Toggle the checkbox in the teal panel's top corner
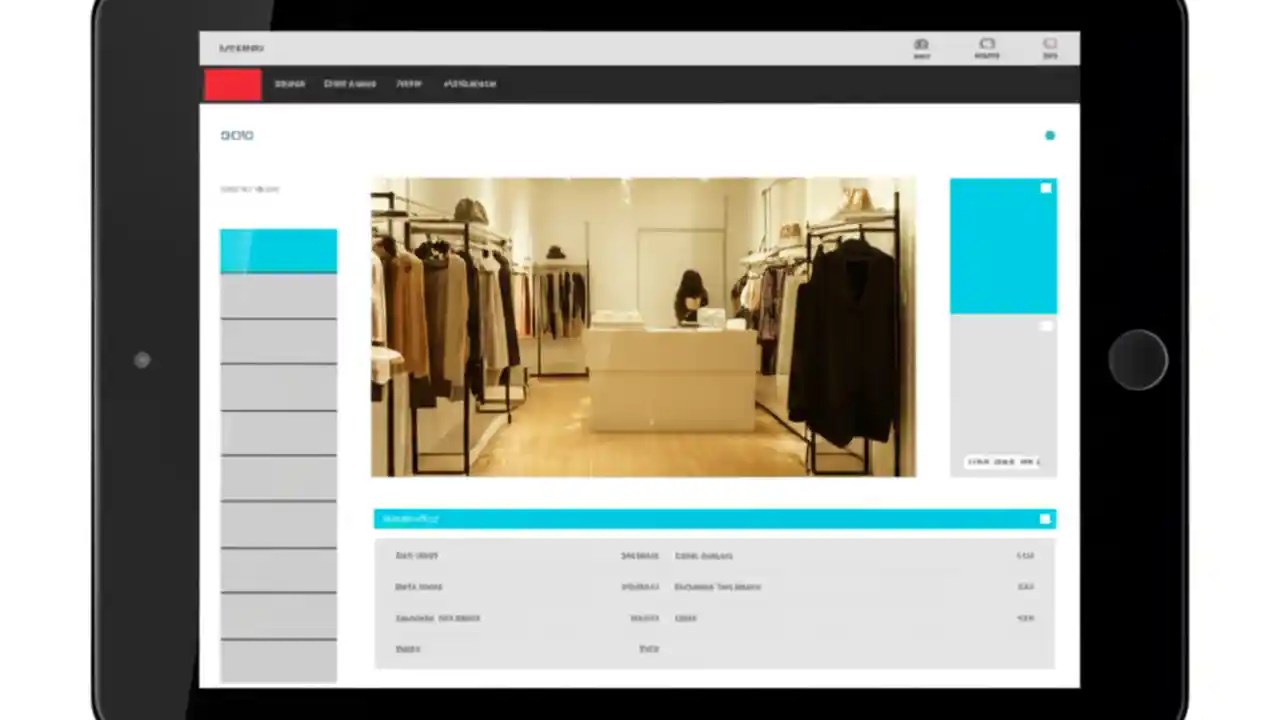 coord(1045,188)
